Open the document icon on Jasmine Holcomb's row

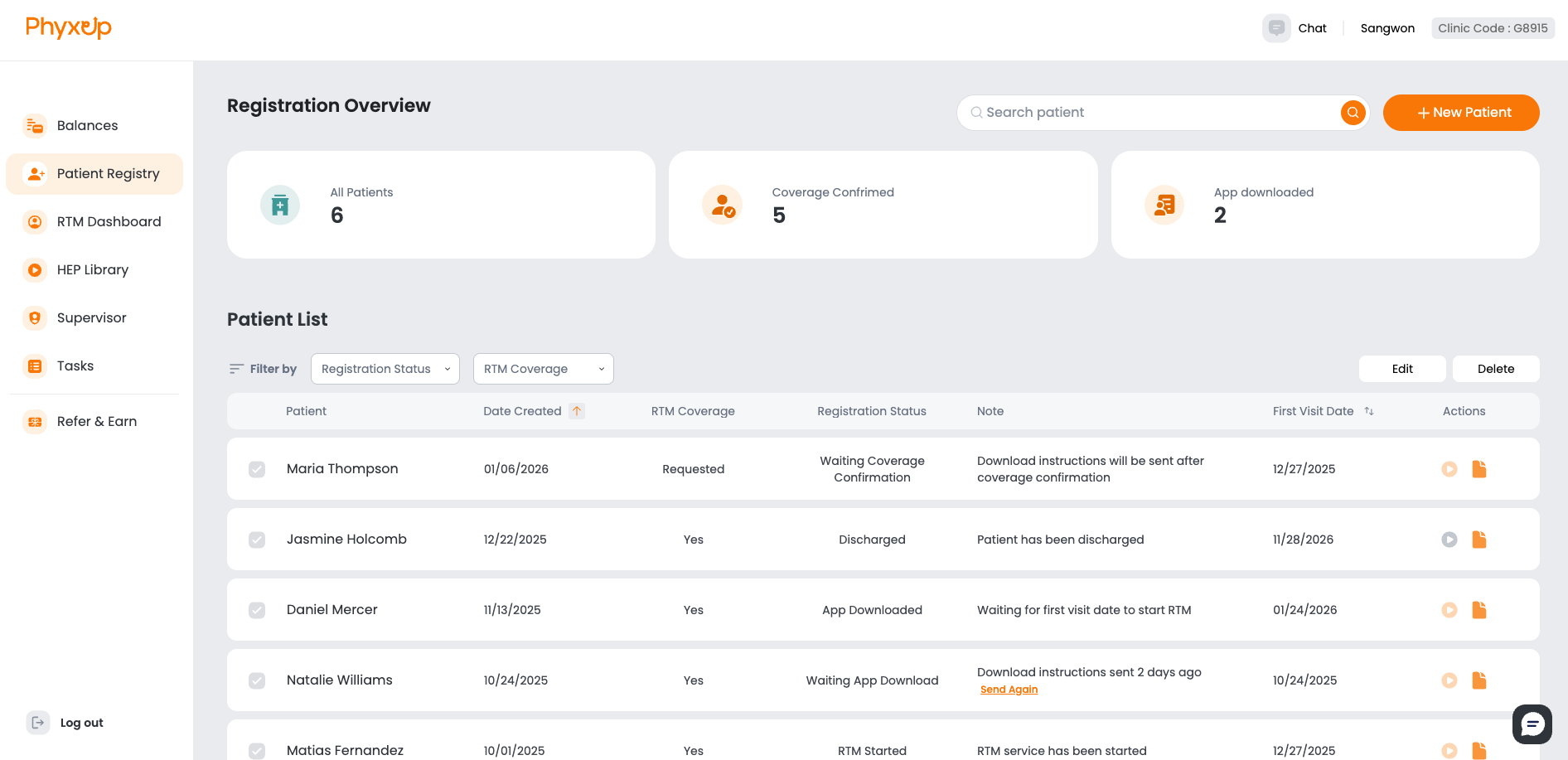pos(1479,540)
